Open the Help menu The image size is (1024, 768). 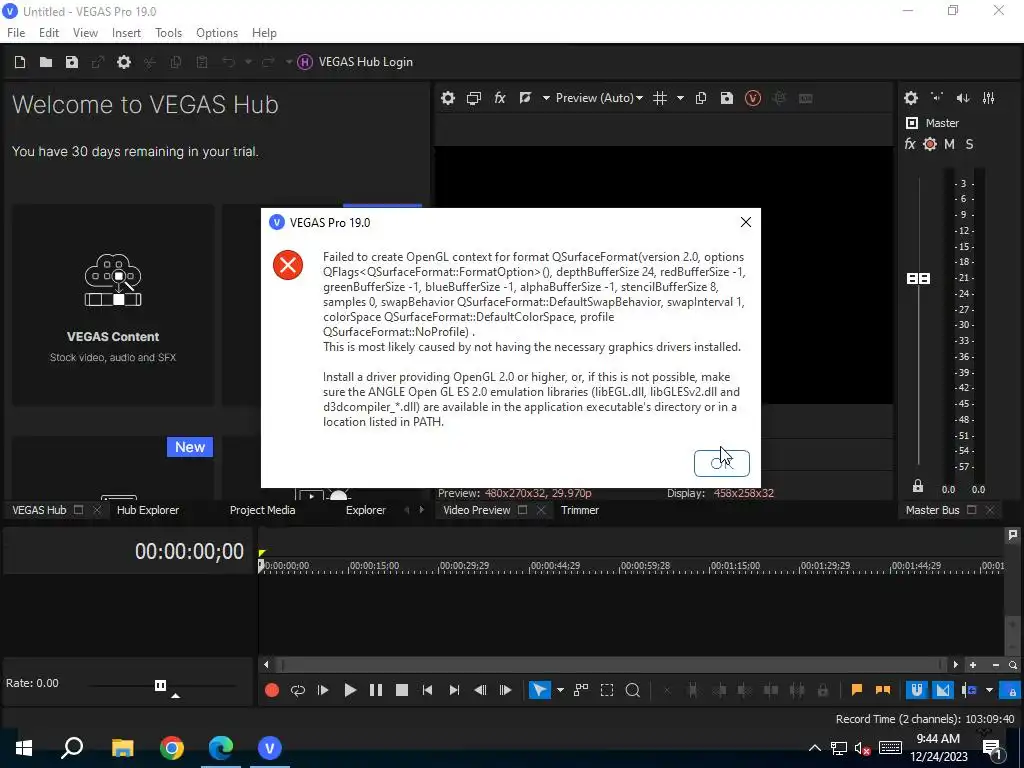click(x=264, y=33)
